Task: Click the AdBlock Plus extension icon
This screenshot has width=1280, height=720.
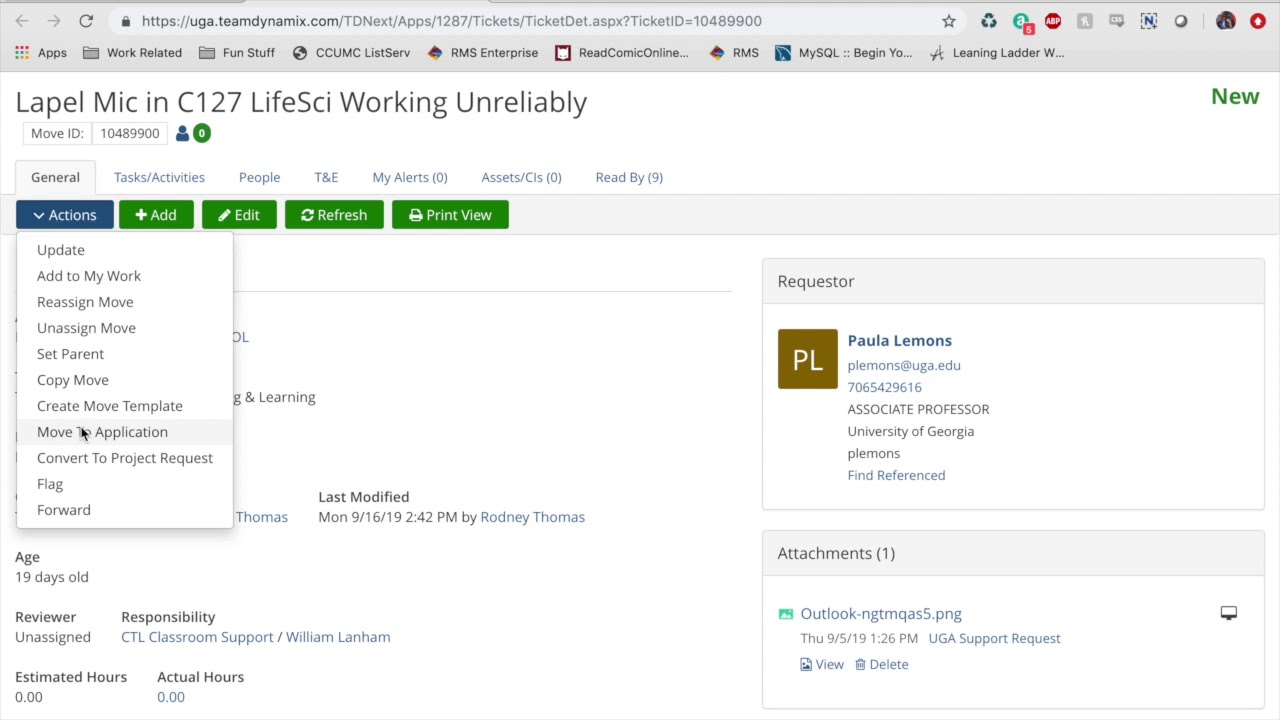Action: [x=1052, y=21]
